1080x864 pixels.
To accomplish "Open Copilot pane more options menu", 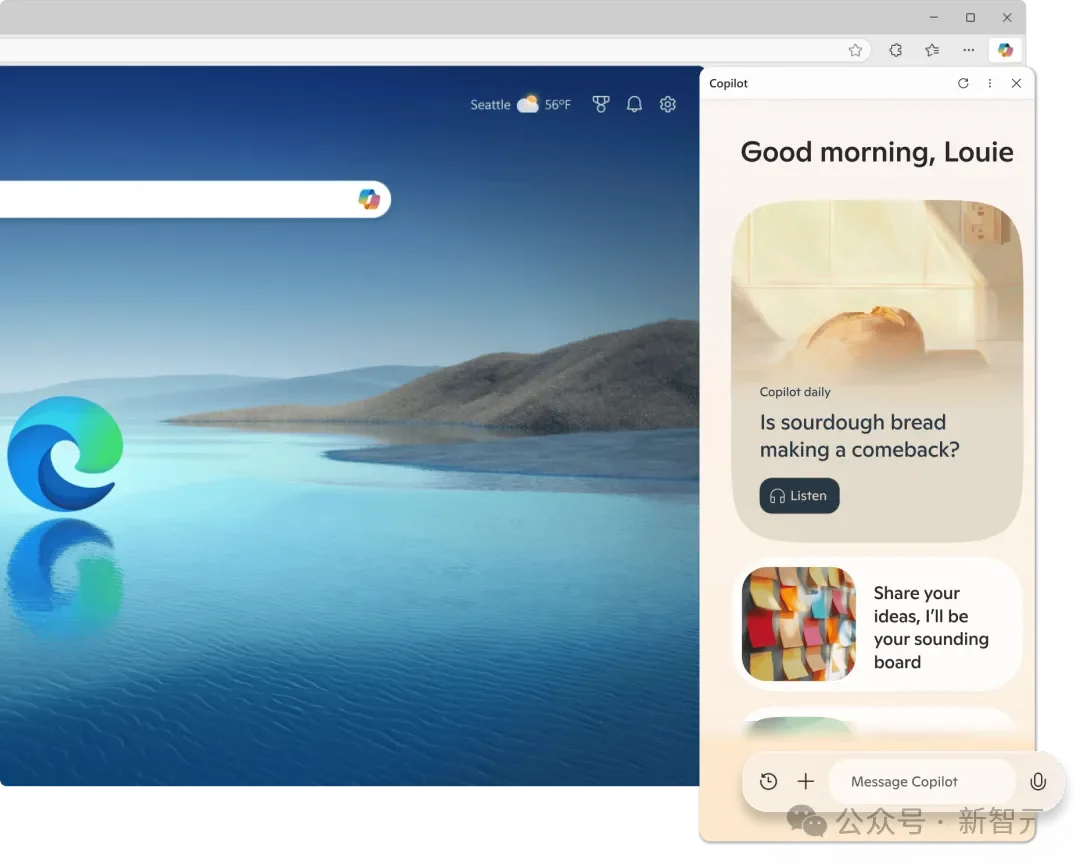I will pyautogui.click(x=990, y=84).
